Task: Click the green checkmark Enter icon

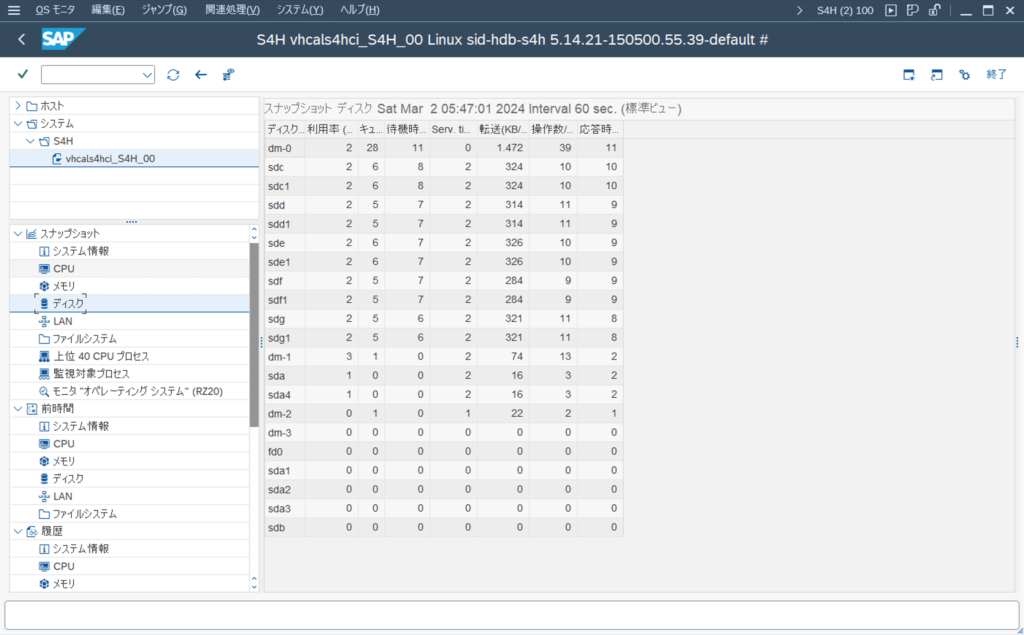Action: click(x=22, y=75)
